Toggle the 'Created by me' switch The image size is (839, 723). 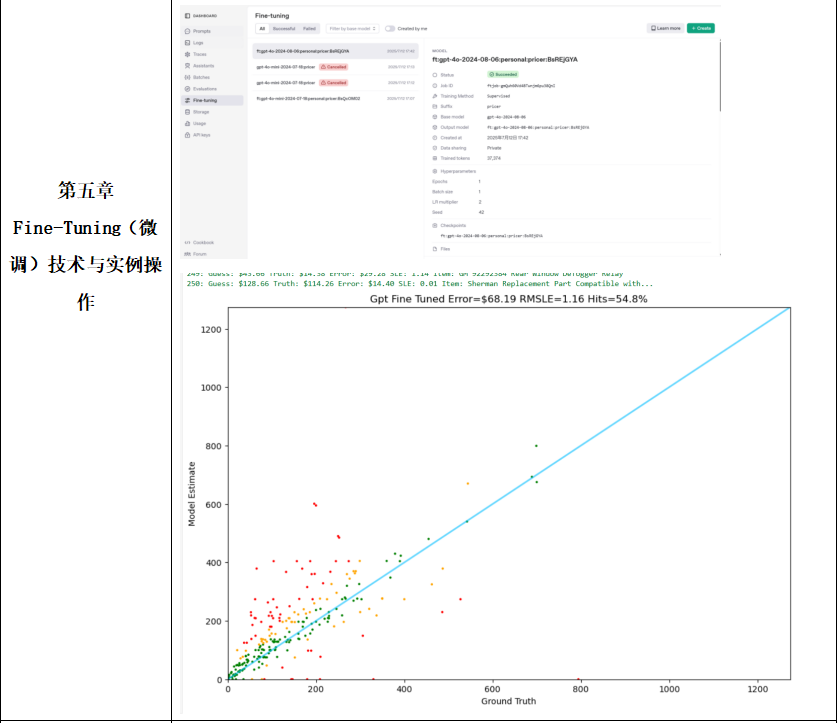point(390,28)
